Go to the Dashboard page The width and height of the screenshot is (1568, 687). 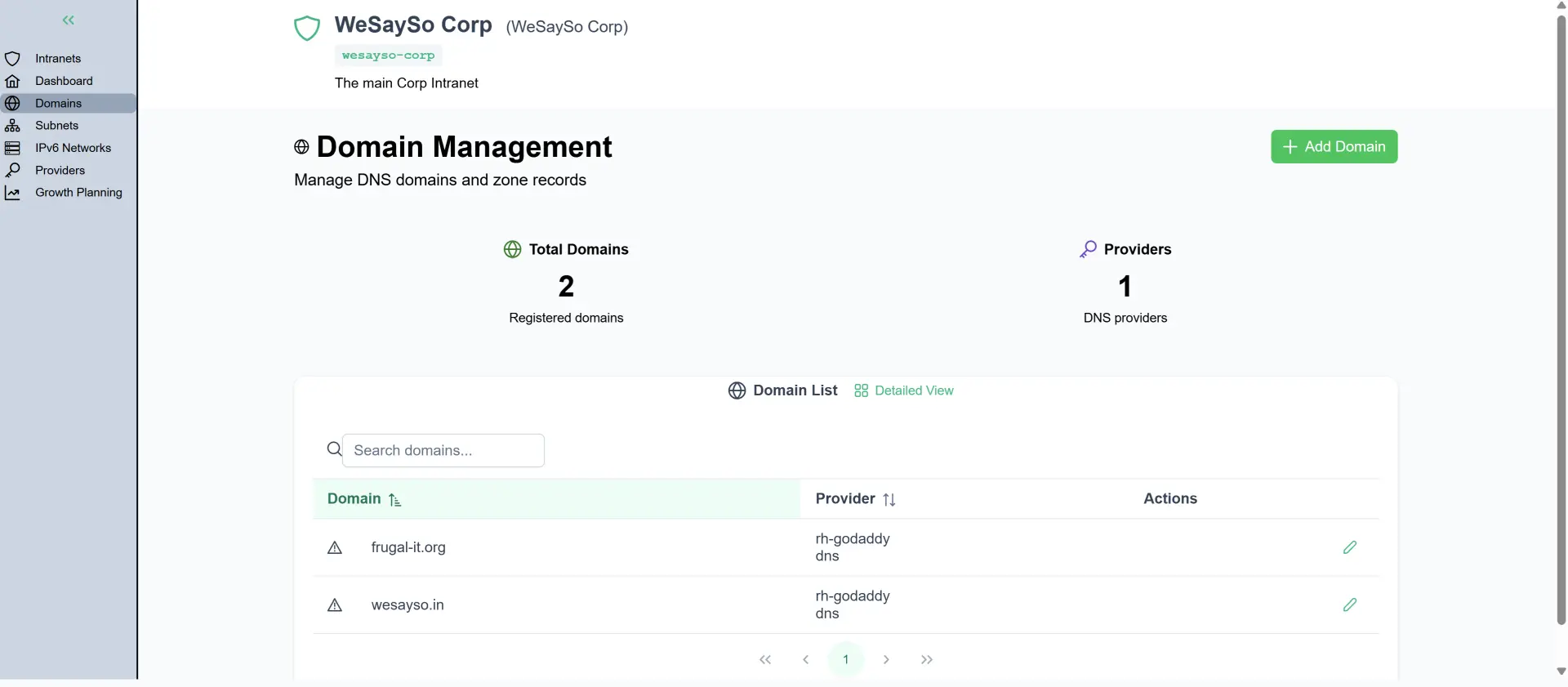pos(64,81)
